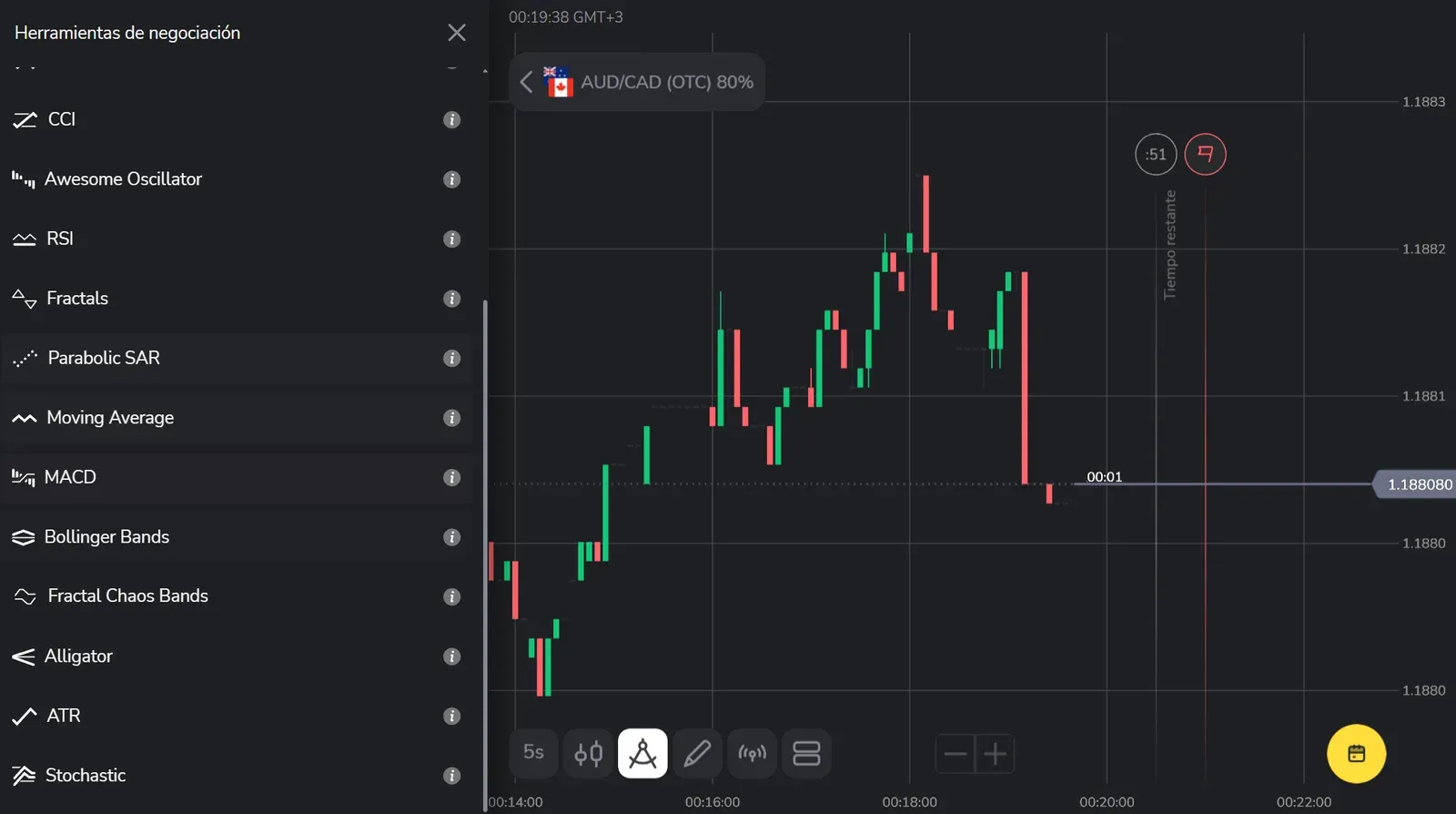Add the CCI indicator
Image resolution: width=1456 pixels, height=814 pixels.
pyautogui.click(x=237, y=120)
